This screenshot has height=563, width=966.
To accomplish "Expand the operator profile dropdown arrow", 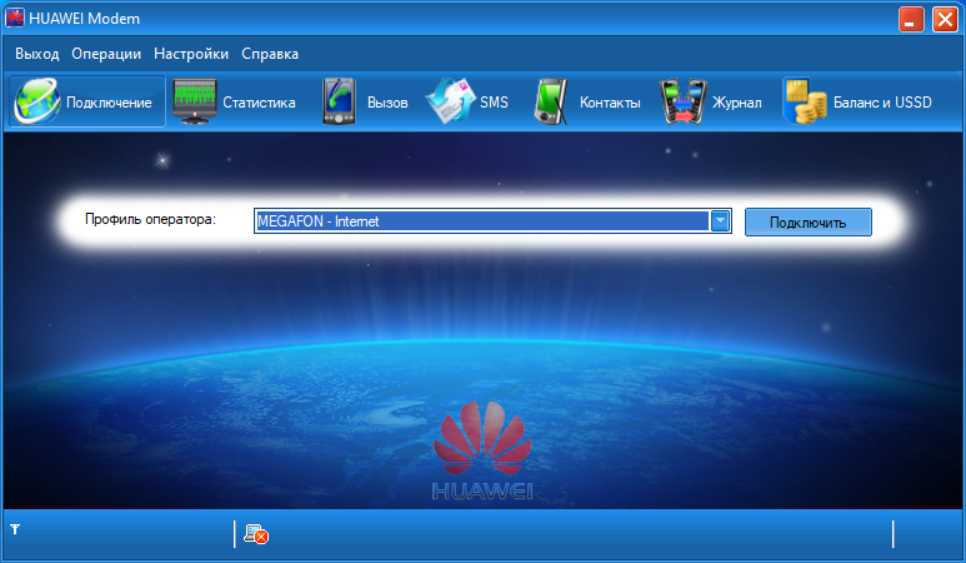I will [x=720, y=221].
